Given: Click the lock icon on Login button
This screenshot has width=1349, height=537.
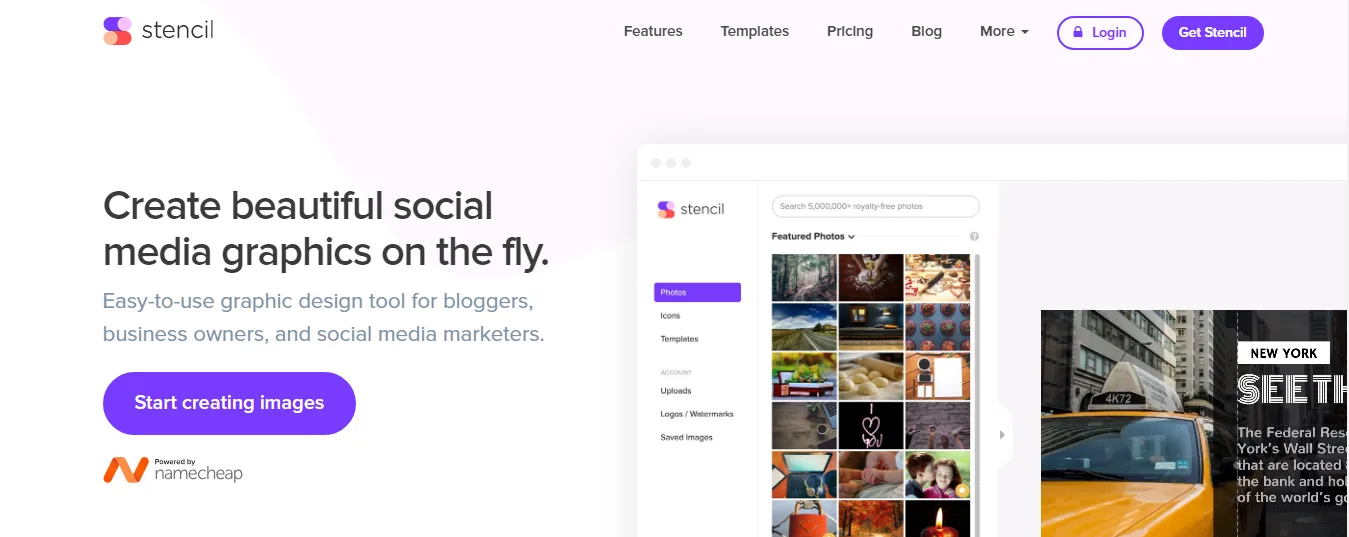Looking at the screenshot, I should point(1078,32).
